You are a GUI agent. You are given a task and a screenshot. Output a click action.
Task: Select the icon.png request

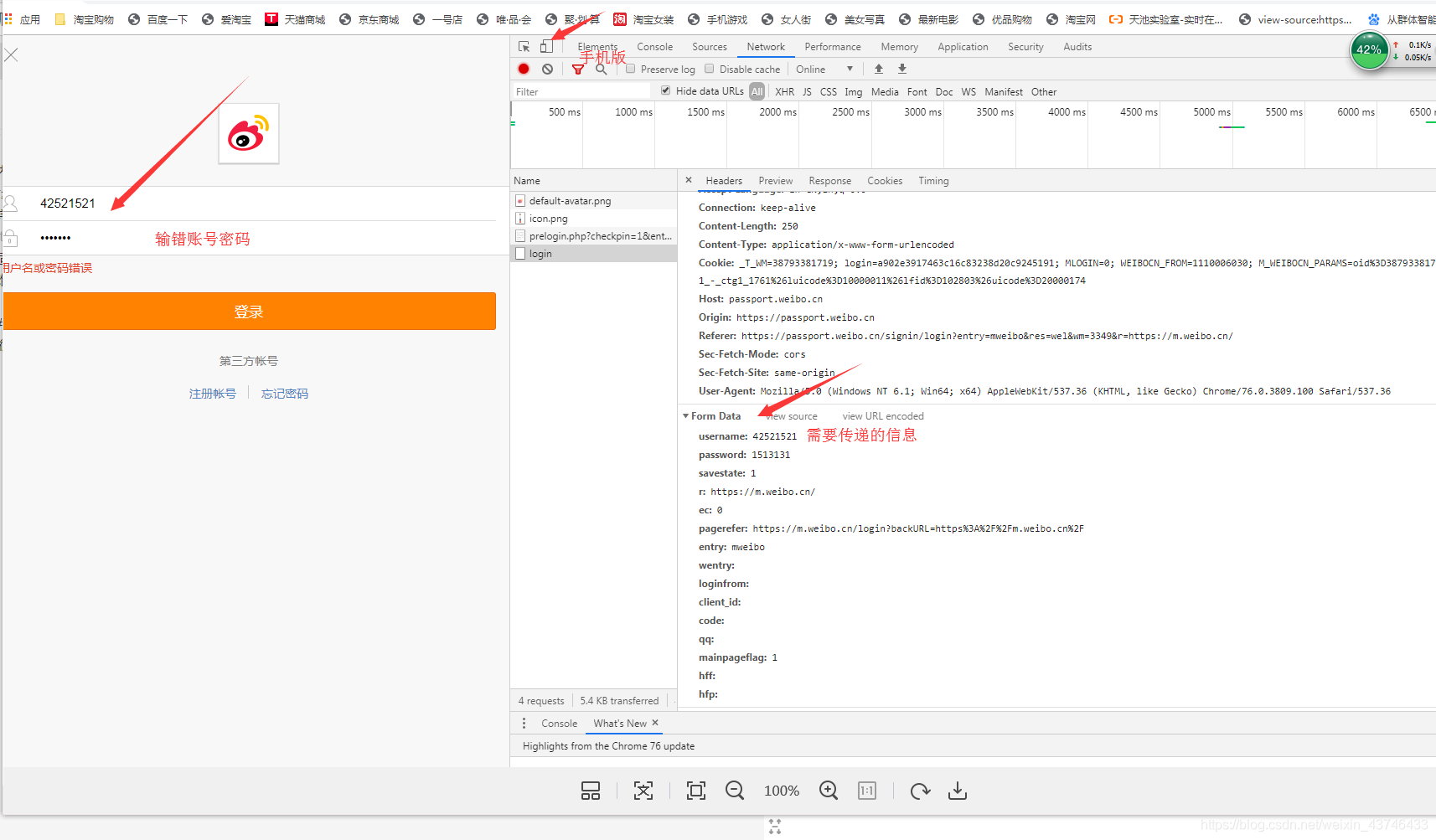[x=594, y=219]
